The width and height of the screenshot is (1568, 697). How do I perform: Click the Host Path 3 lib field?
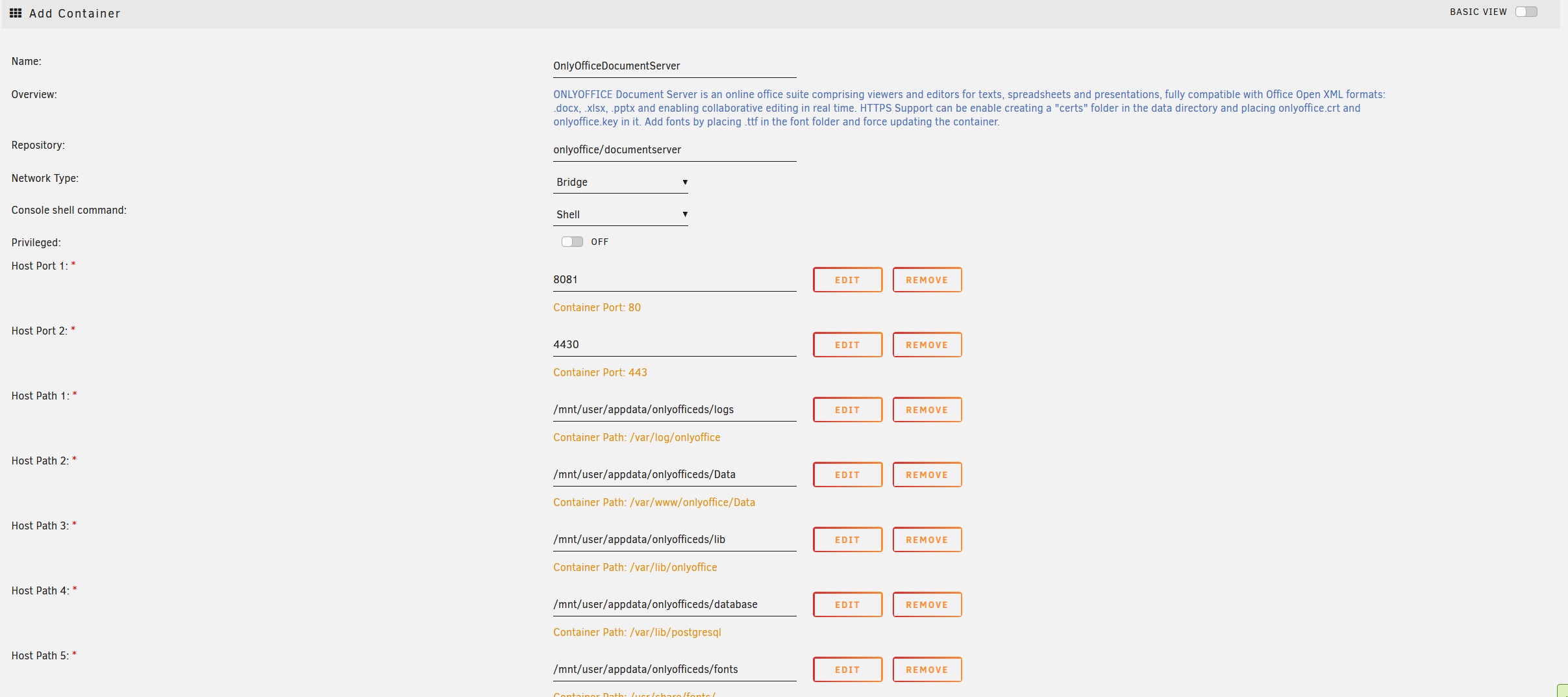tap(675, 539)
